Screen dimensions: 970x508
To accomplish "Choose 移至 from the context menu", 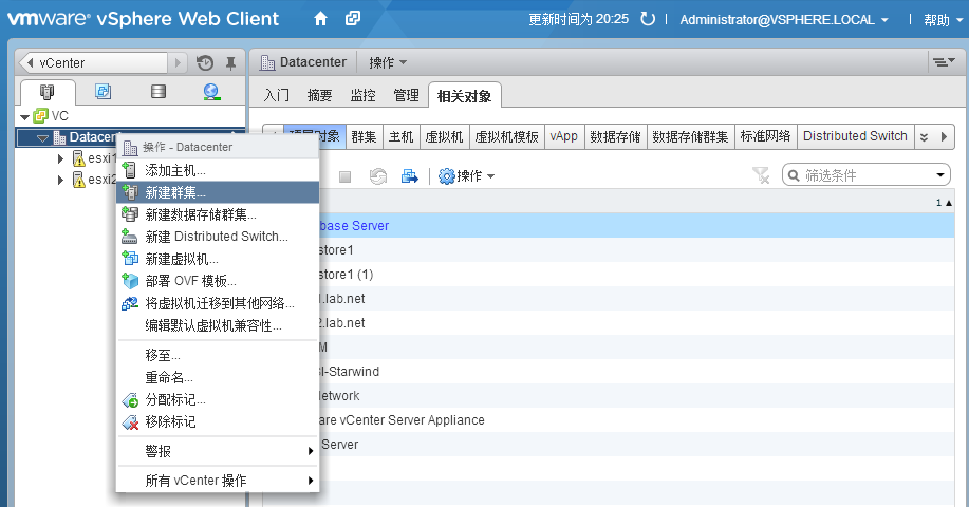I will [x=217, y=355].
